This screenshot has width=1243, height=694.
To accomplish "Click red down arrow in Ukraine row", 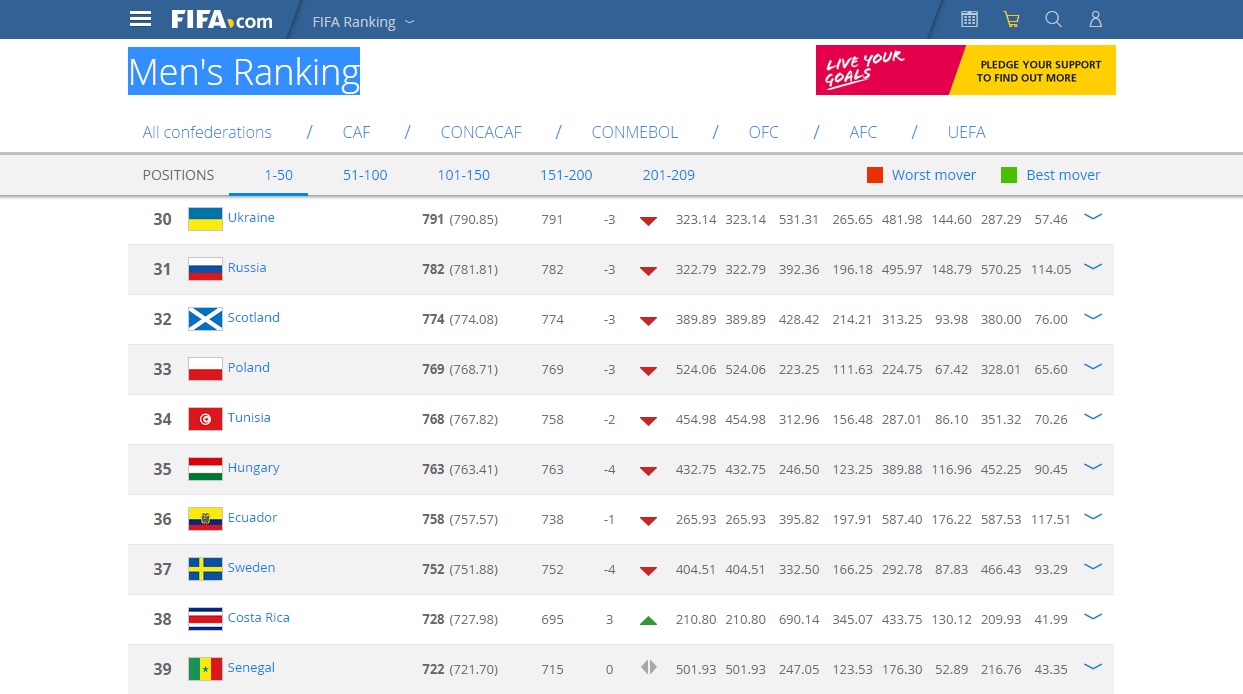I will (648, 220).
